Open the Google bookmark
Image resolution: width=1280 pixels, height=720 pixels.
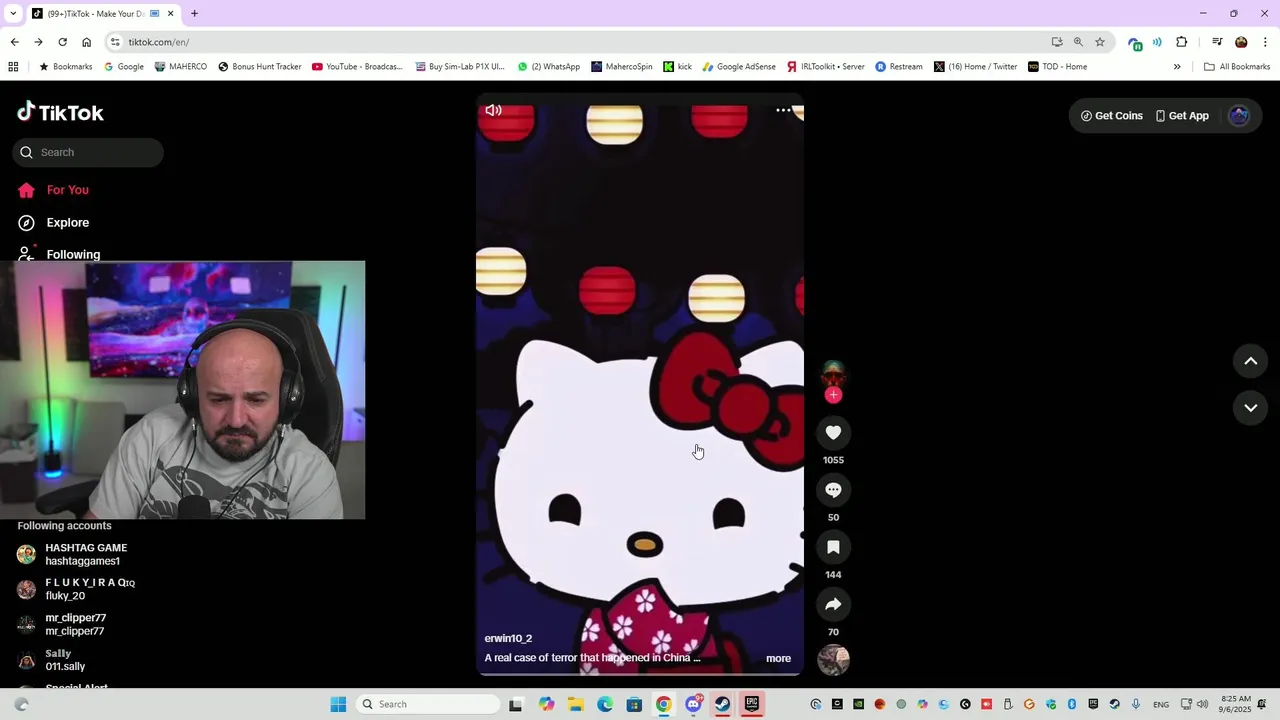[124, 67]
